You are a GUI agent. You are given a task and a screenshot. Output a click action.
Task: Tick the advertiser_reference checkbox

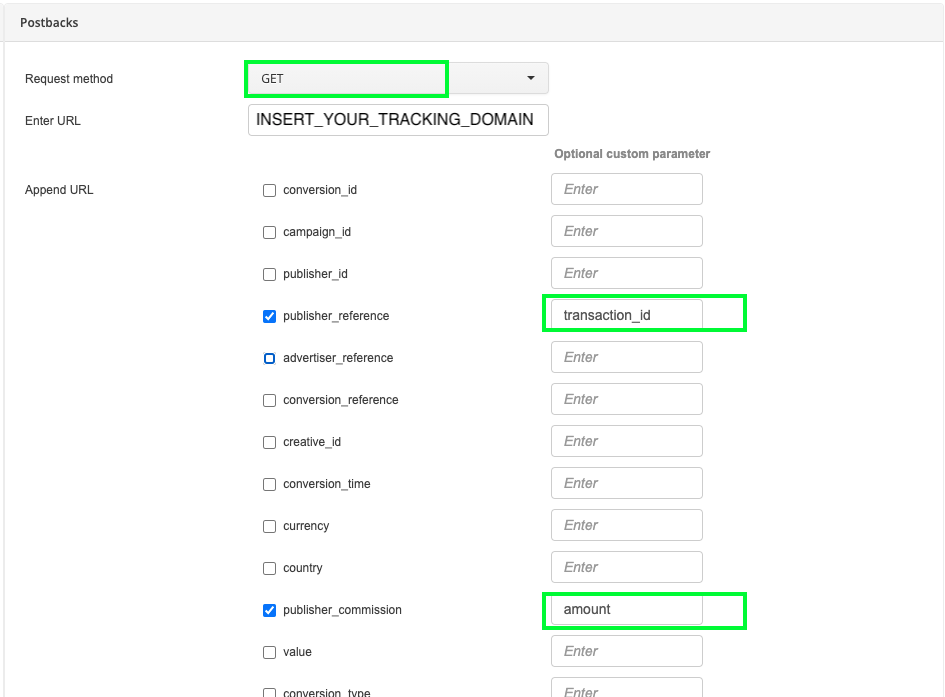[269, 358]
